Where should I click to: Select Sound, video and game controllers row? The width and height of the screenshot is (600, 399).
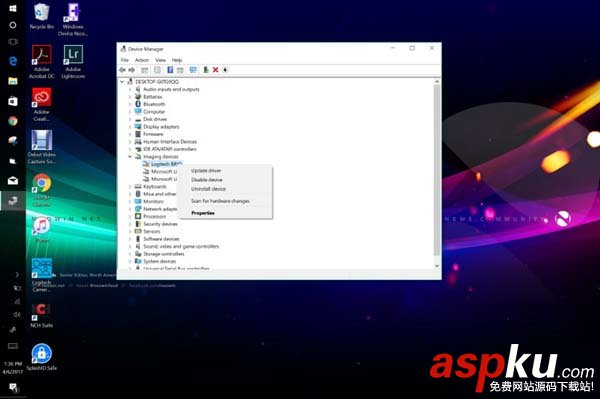pyautogui.click(x=177, y=246)
